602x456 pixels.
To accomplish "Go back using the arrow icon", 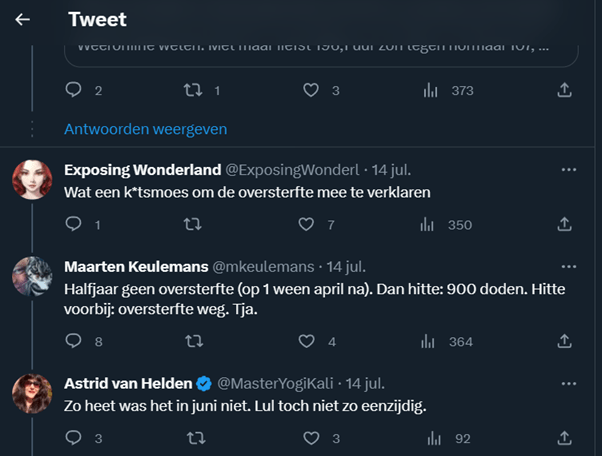I will pos(22,19).
